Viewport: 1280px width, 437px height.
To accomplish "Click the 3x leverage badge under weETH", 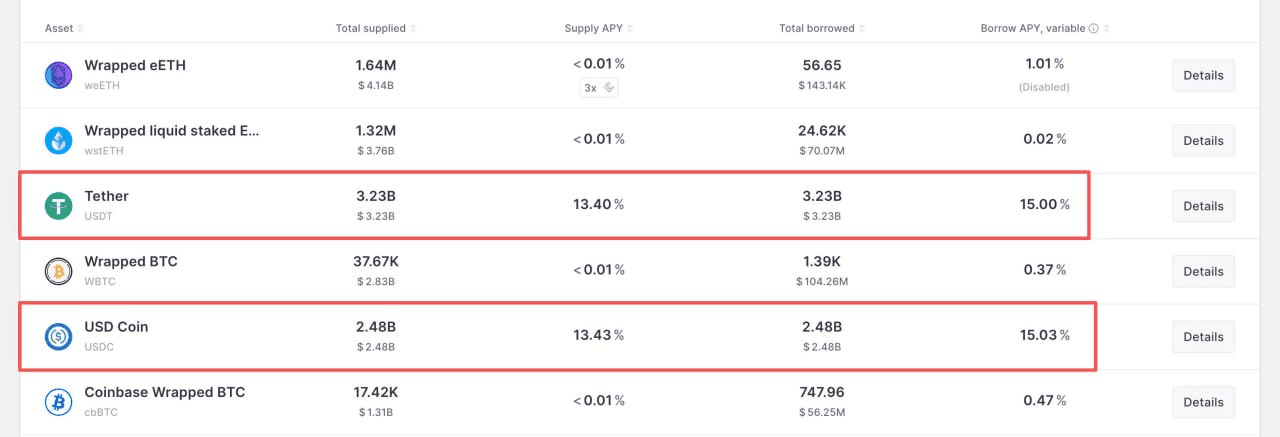I will tap(599, 88).
